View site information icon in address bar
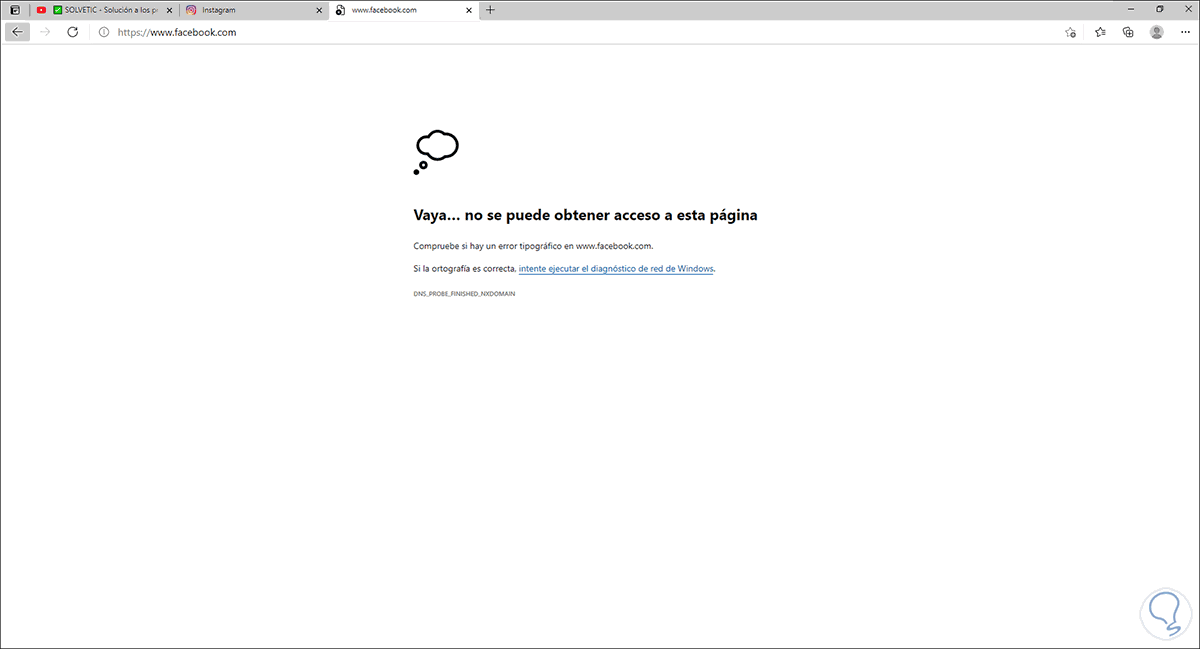This screenshot has width=1200, height=649. click(104, 32)
